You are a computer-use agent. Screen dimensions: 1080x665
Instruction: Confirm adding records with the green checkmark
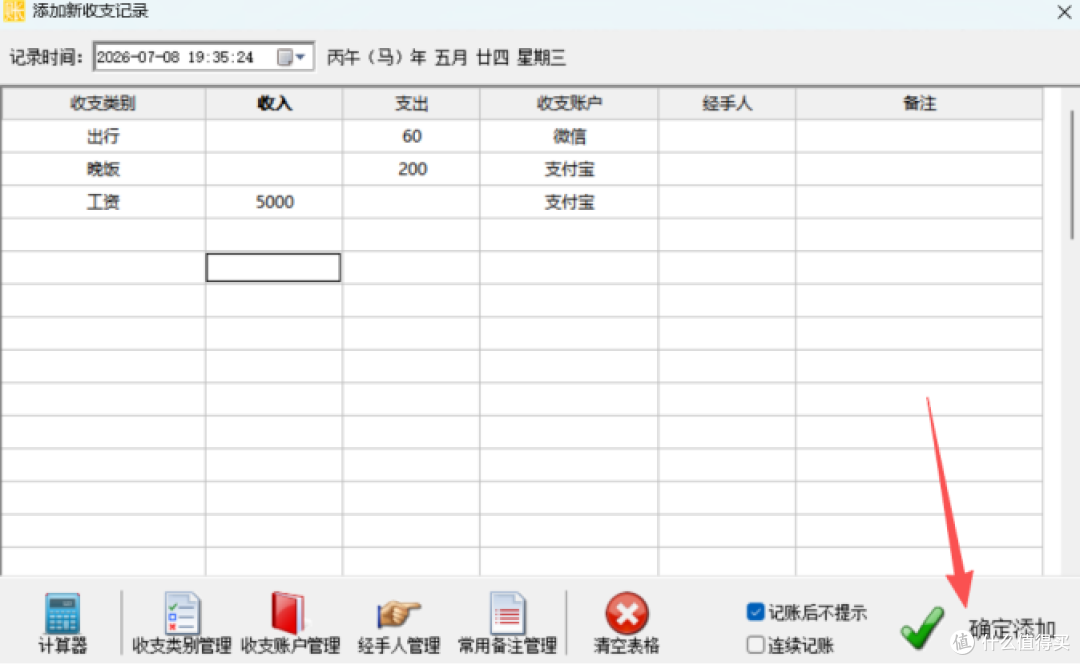(x=922, y=627)
